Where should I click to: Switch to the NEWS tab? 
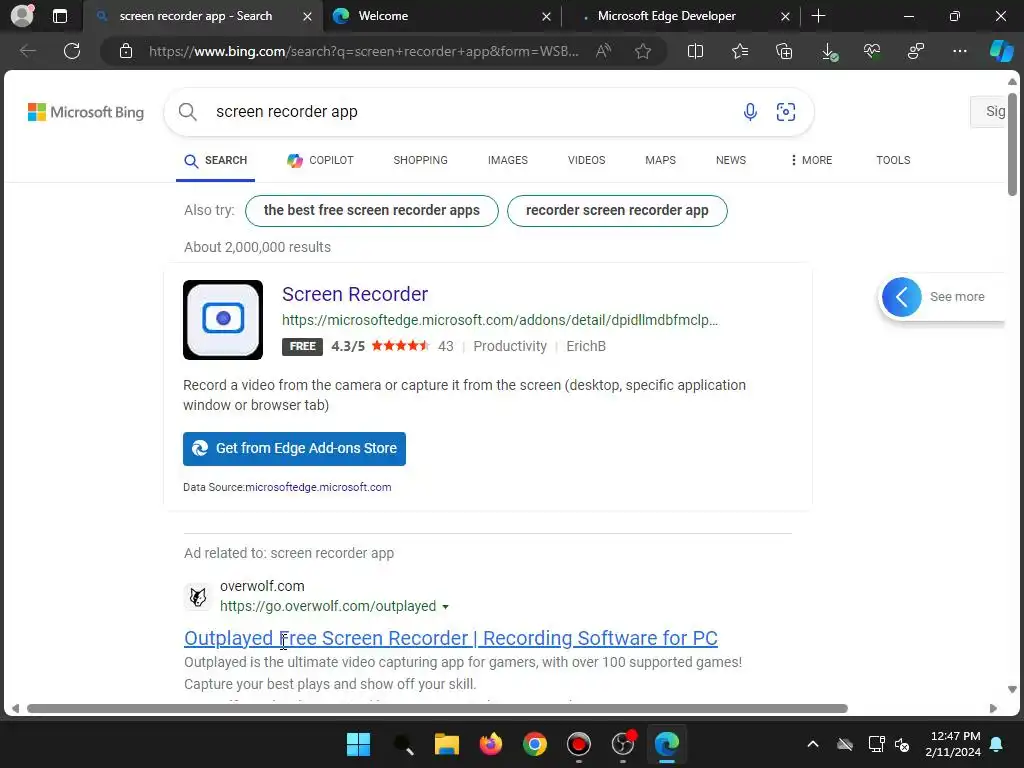[731, 160]
